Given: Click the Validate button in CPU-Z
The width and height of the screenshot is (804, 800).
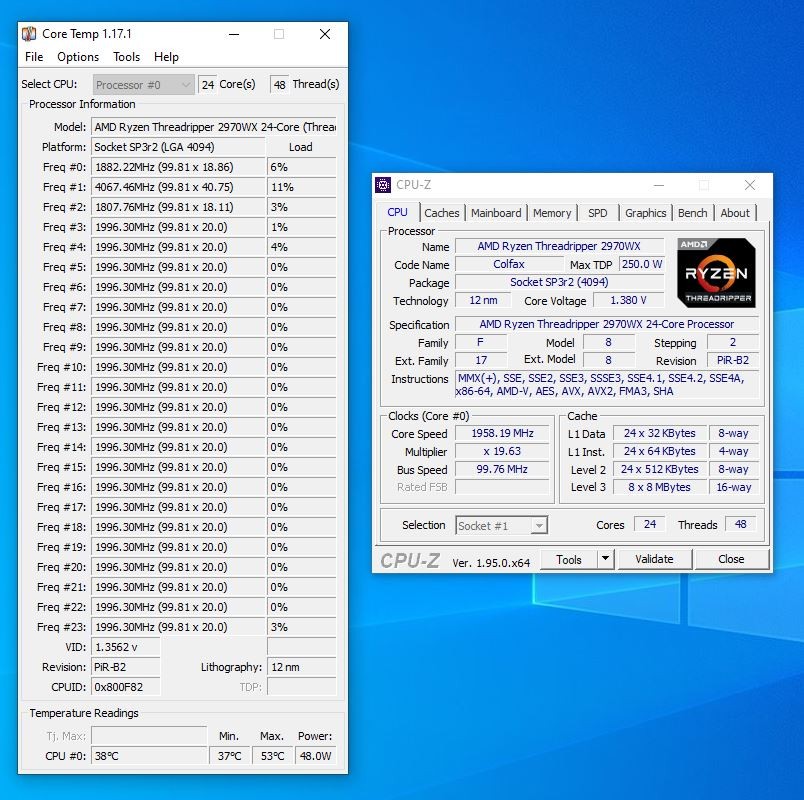Looking at the screenshot, I should (x=654, y=559).
